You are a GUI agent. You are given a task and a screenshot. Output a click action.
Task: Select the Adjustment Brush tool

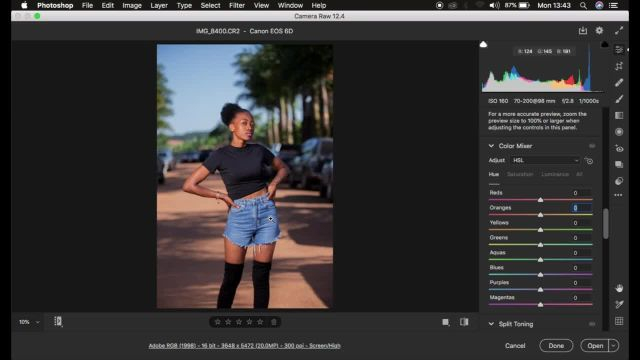point(619,99)
